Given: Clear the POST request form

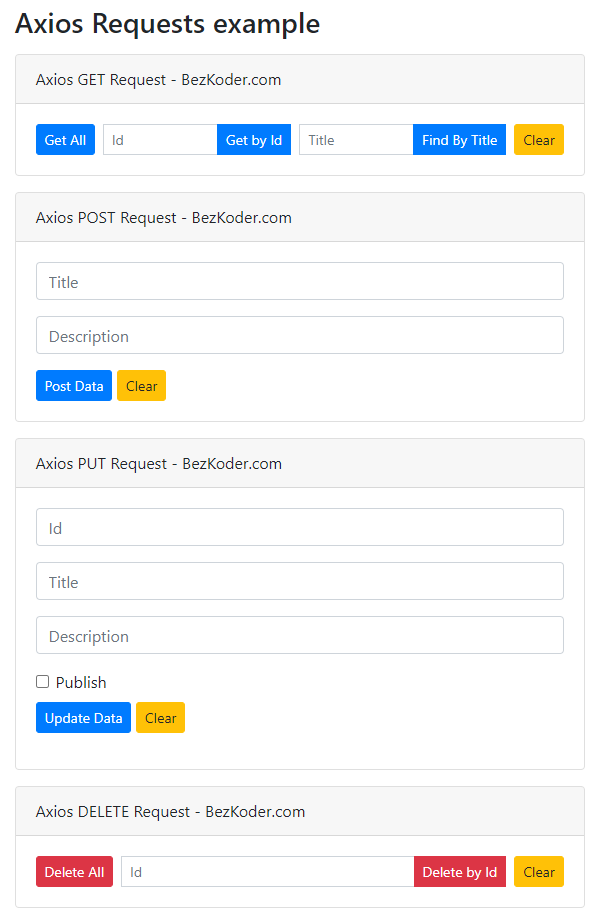Looking at the screenshot, I should pyautogui.click(x=141, y=385).
